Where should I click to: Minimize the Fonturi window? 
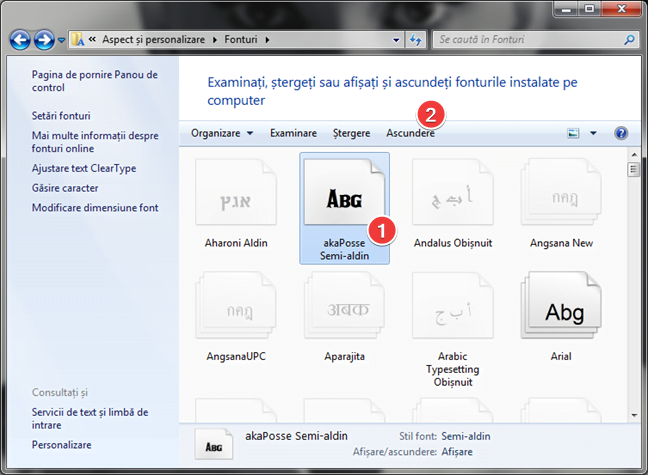567,9
